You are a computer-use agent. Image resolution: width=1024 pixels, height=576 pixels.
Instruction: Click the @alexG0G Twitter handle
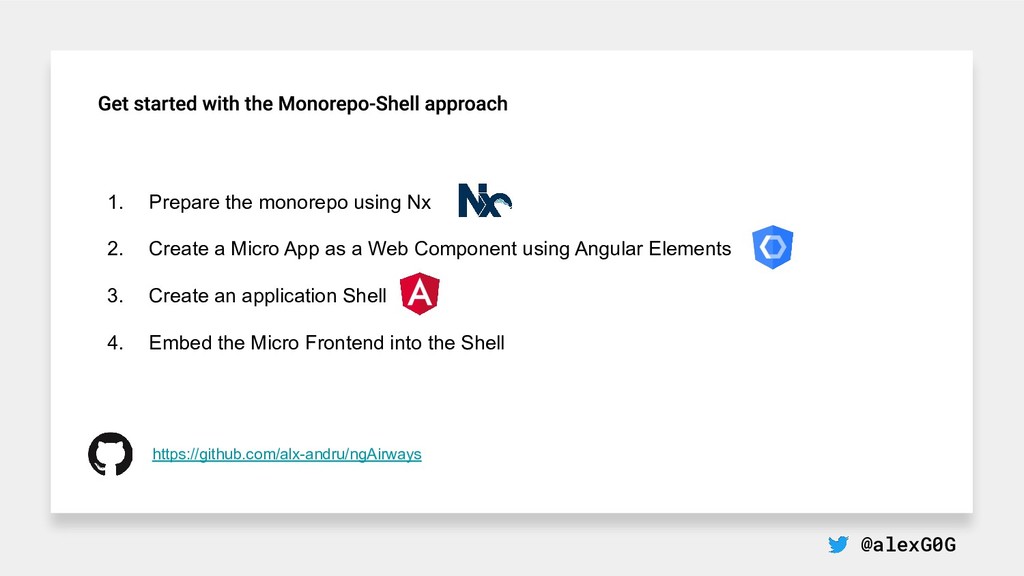[907, 545]
